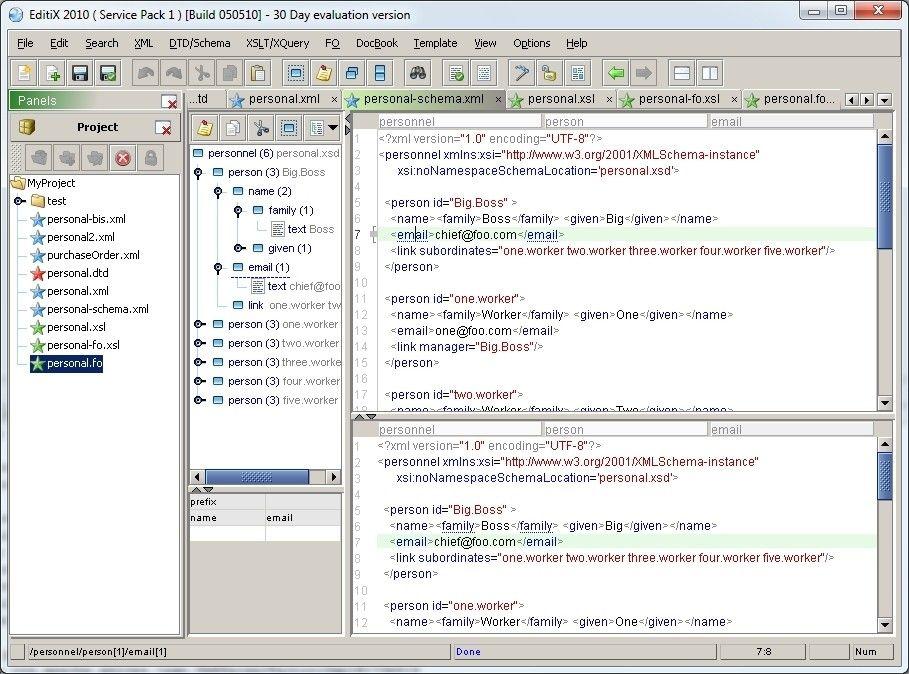Click the green left arrow navigation icon
This screenshot has height=674, width=909.
(x=615, y=73)
